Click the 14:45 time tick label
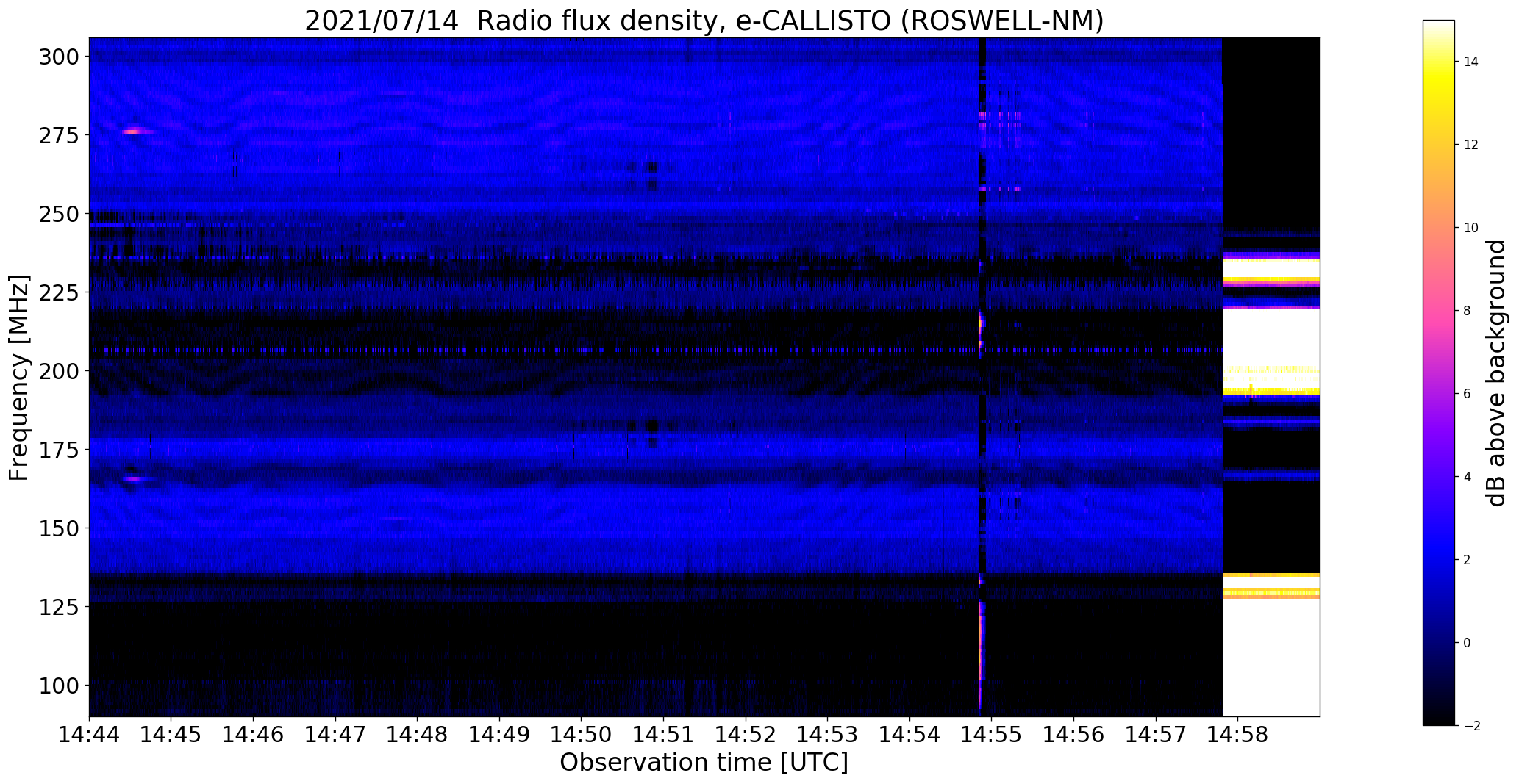Screen dimensions: 1519x784 (x=171, y=734)
